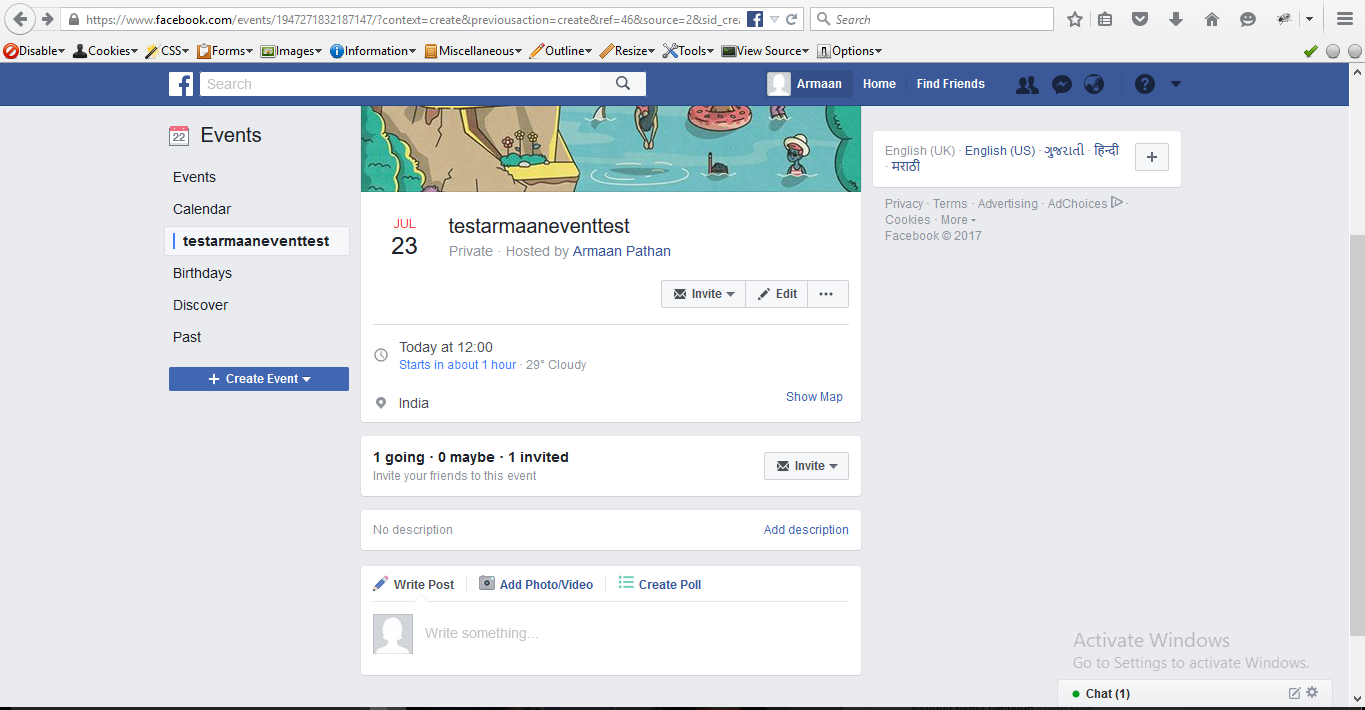Expand the More footer links dropdown

(958, 220)
